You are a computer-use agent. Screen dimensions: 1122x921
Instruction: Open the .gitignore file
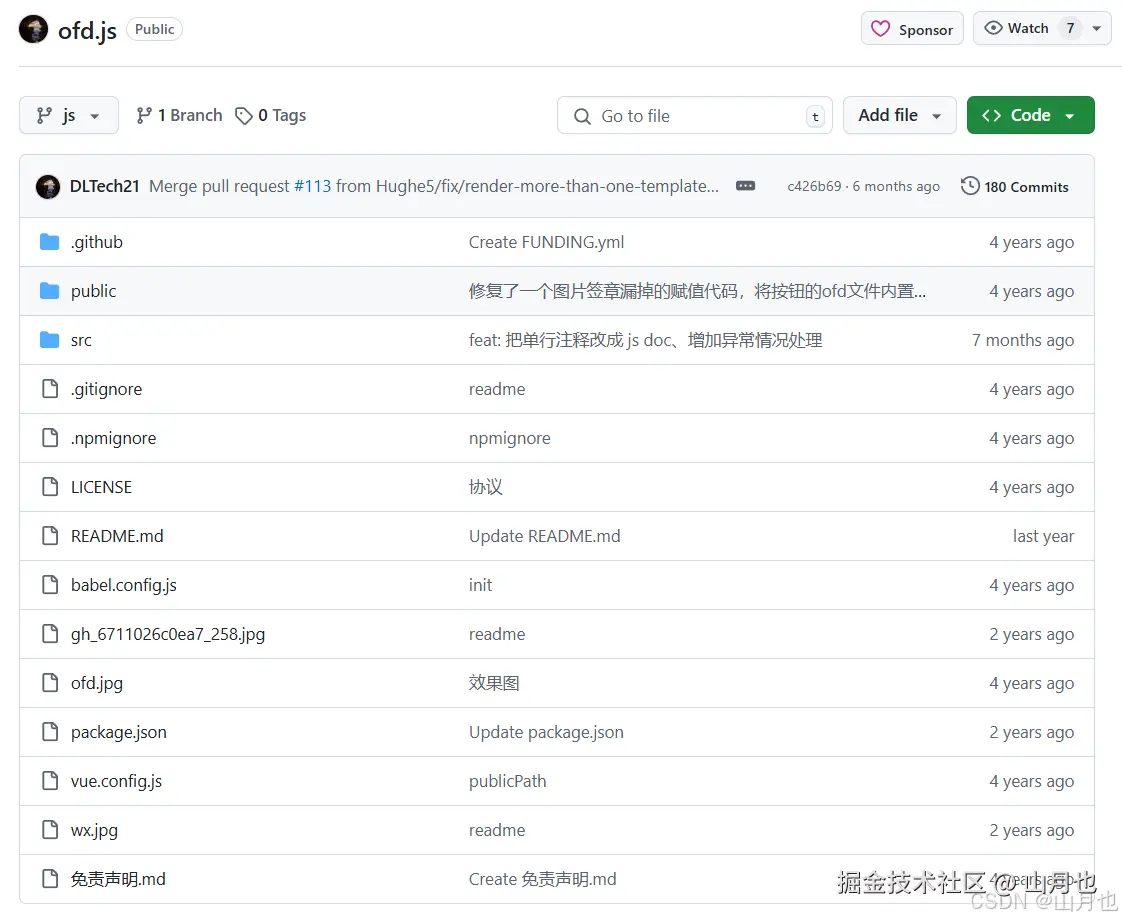(x=107, y=389)
